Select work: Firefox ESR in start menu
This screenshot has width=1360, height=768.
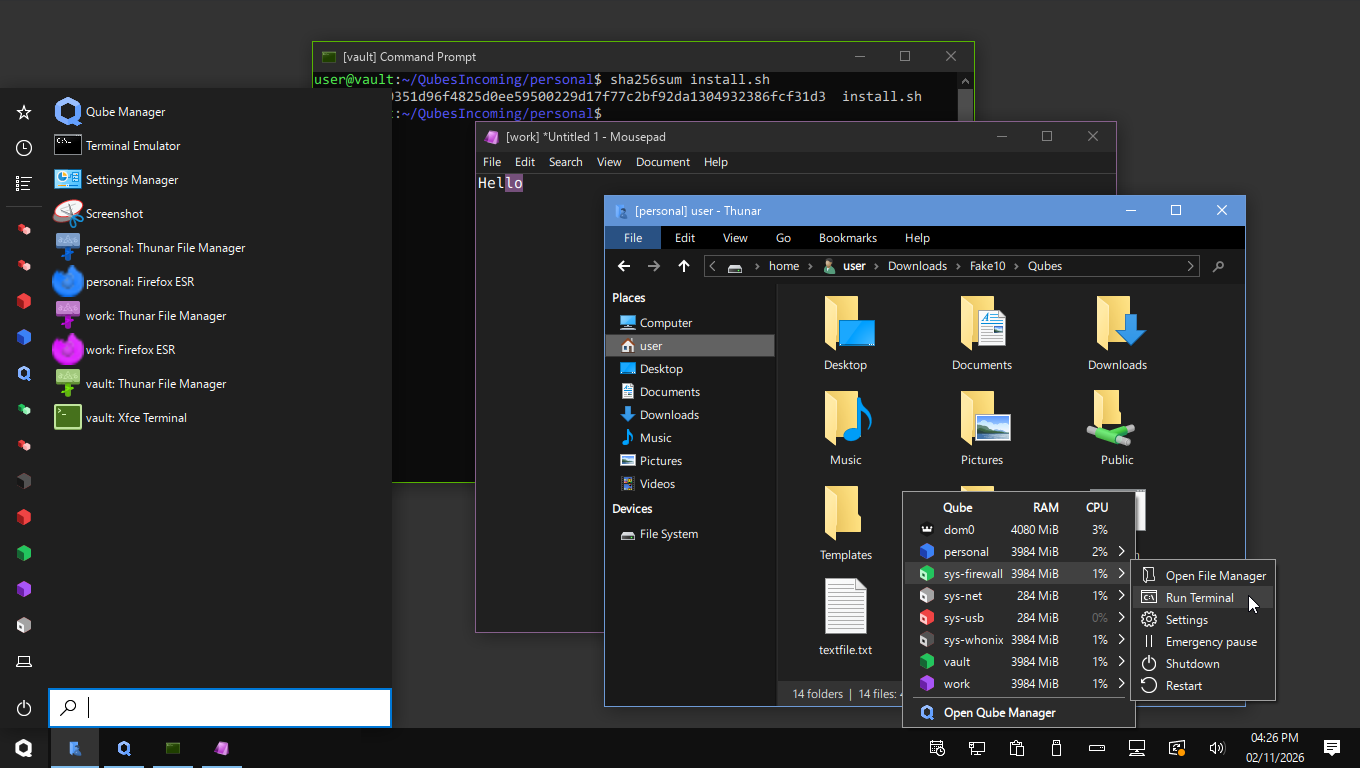(130, 350)
